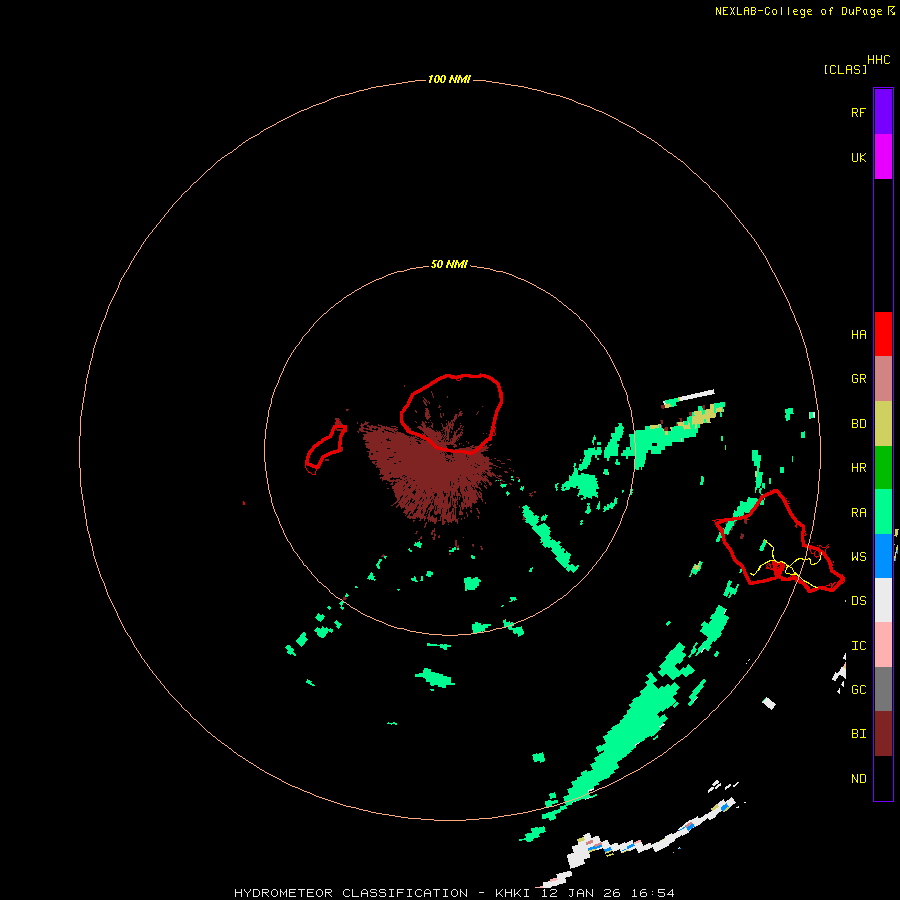Click the bright green RA legend swatch
This screenshot has width=900, height=900.
point(883,512)
